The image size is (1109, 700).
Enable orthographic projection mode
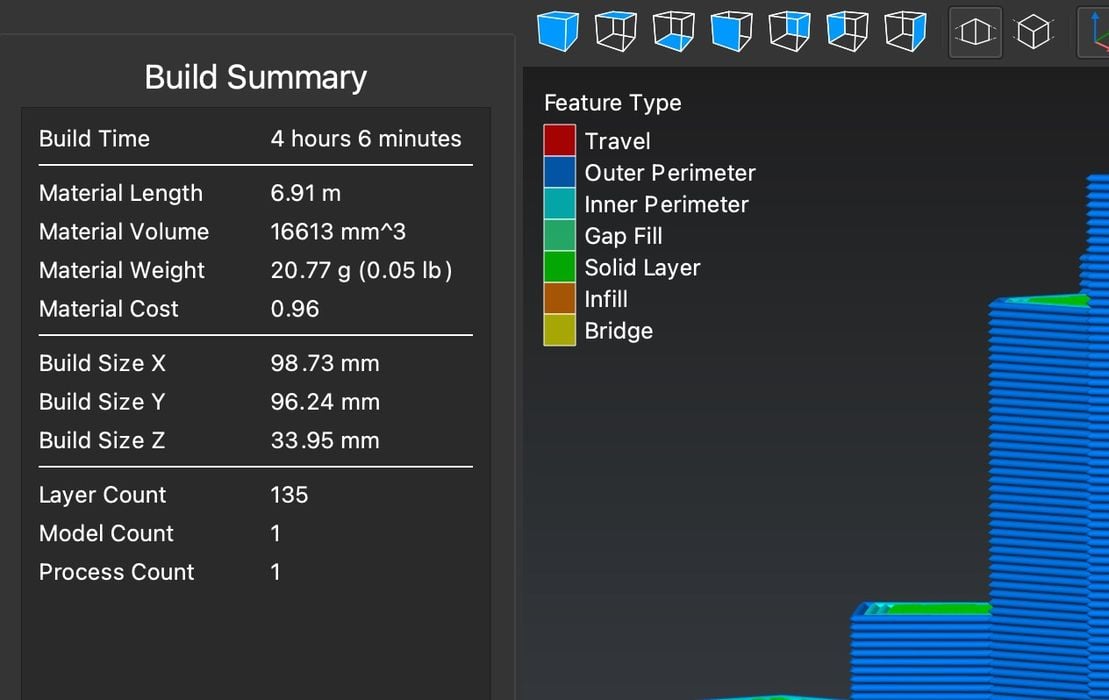tap(1033, 31)
